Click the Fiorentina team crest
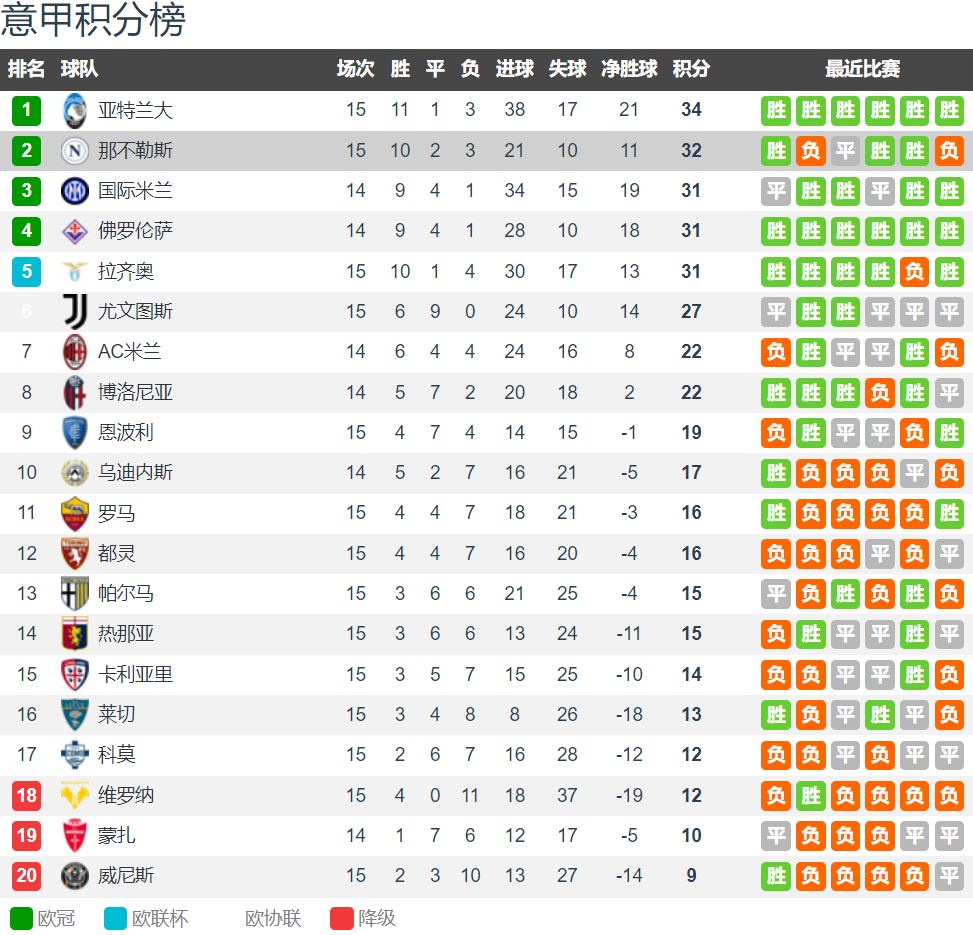Viewport: 973px width, 935px height. (x=75, y=231)
